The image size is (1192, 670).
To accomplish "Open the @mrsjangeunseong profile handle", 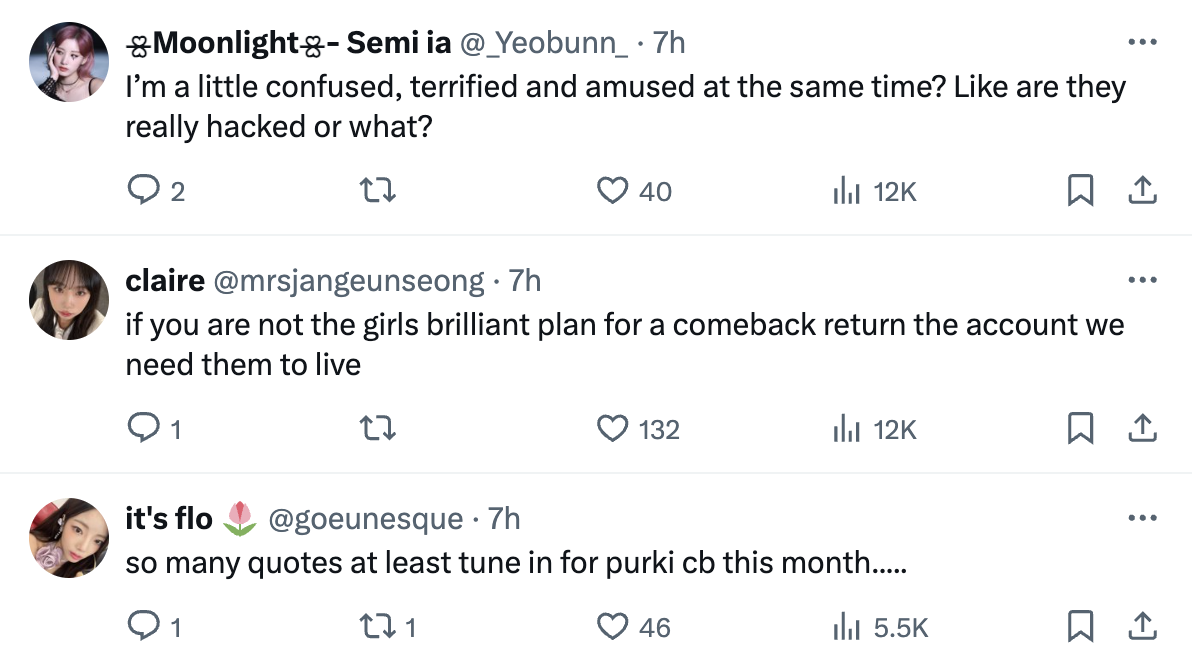I will click(347, 281).
